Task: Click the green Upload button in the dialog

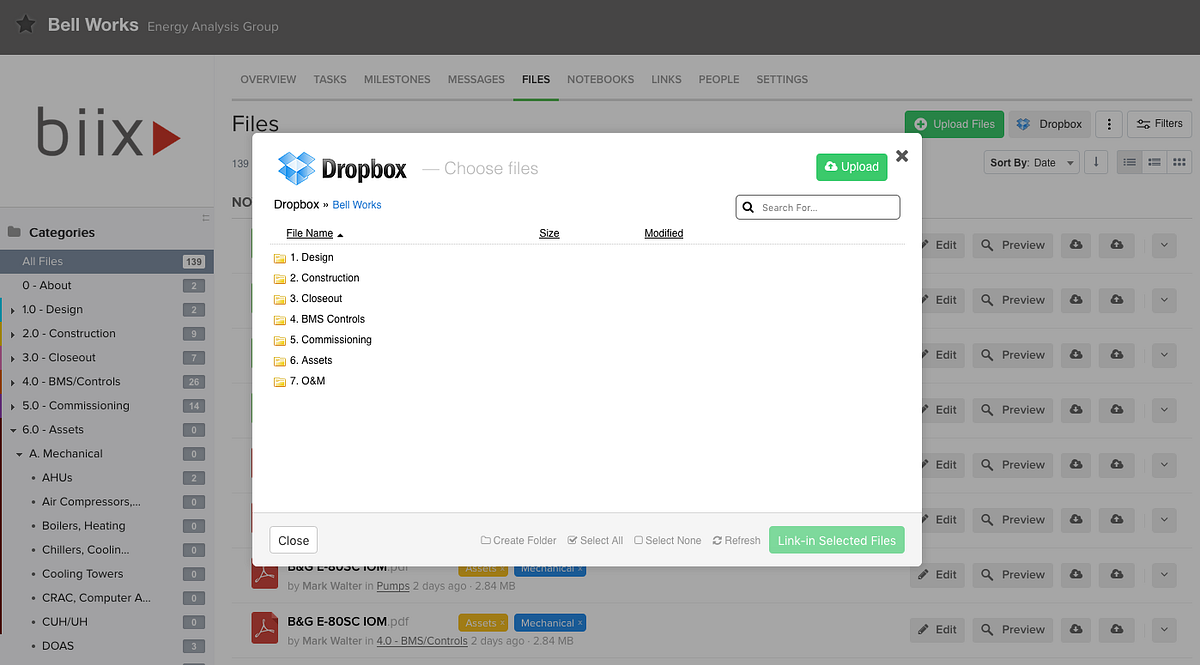Action: (x=851, y=167)
